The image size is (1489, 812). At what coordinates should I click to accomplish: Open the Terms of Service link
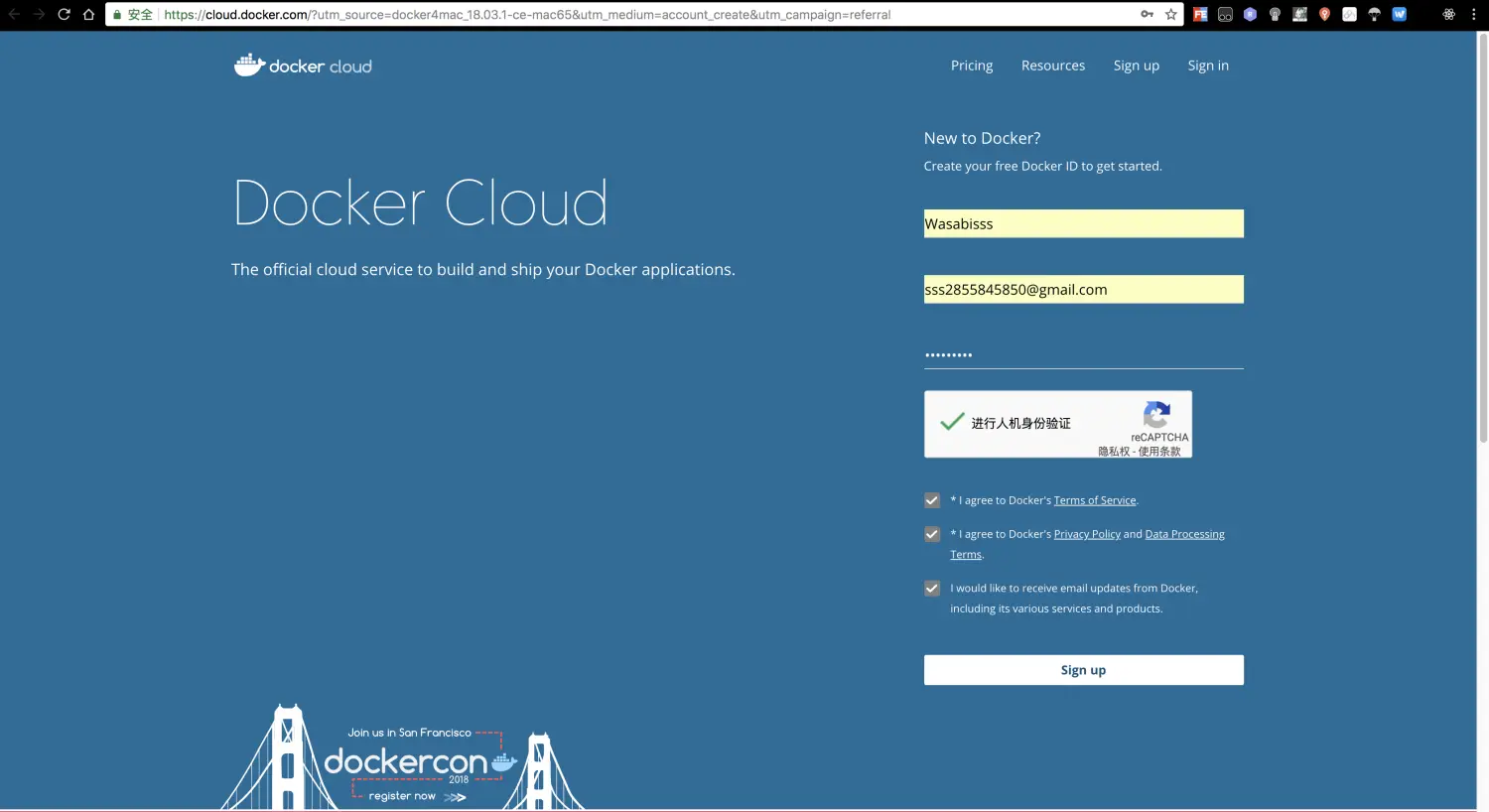(x=1095, y=500)
